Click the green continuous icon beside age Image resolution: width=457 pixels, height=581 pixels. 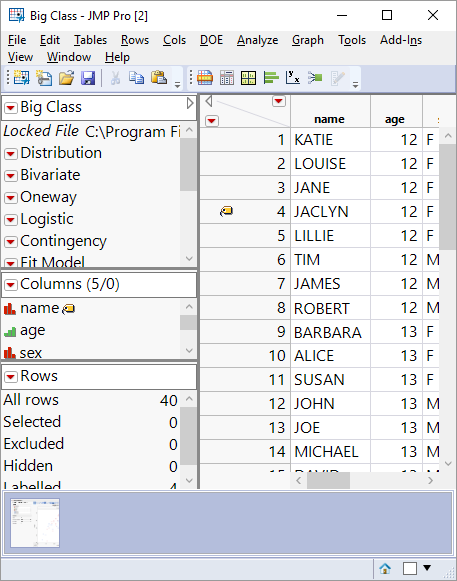[x=10, y=332]
